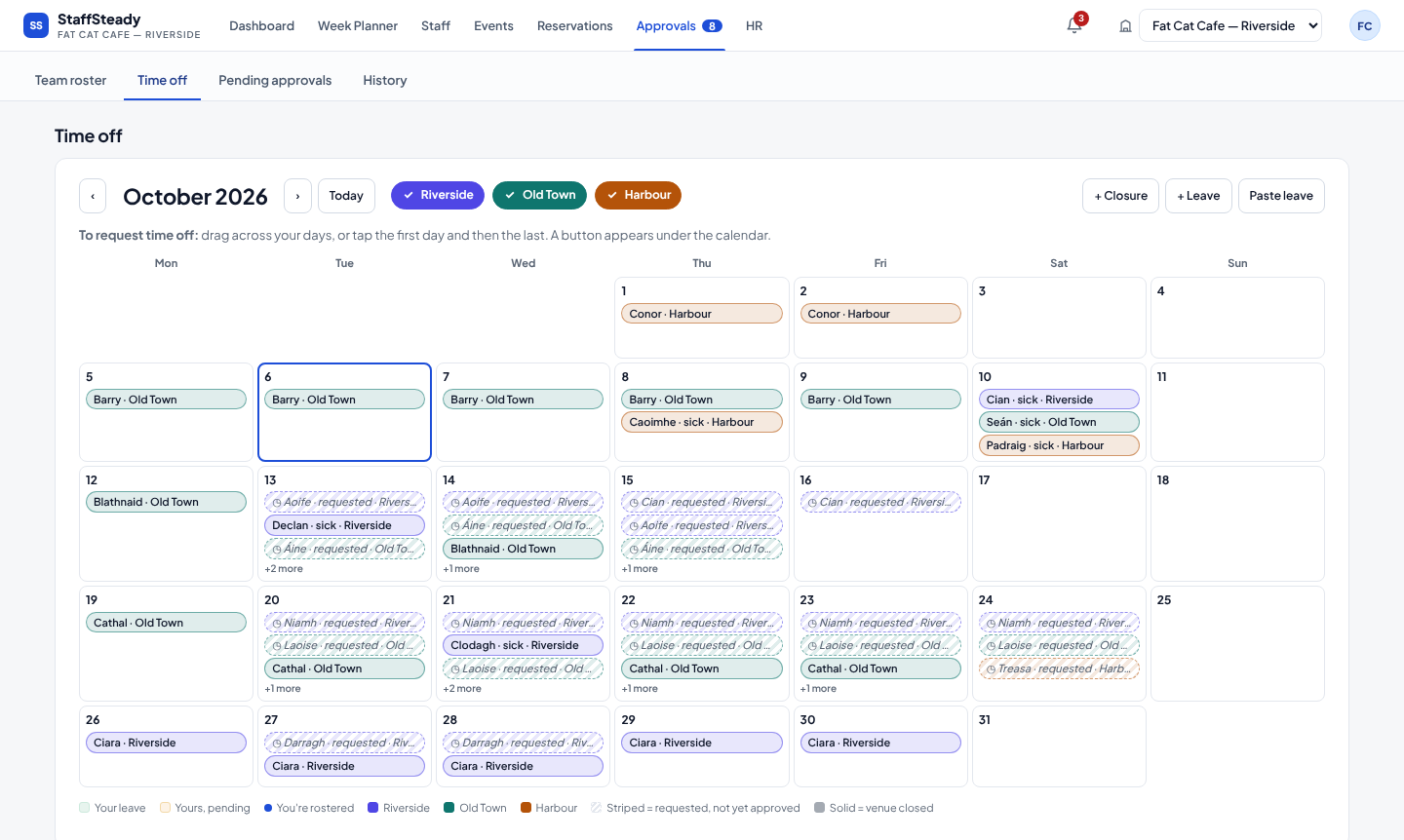
Task: Go to Week Planner in top navigation
Action: (x=358, y=25)
